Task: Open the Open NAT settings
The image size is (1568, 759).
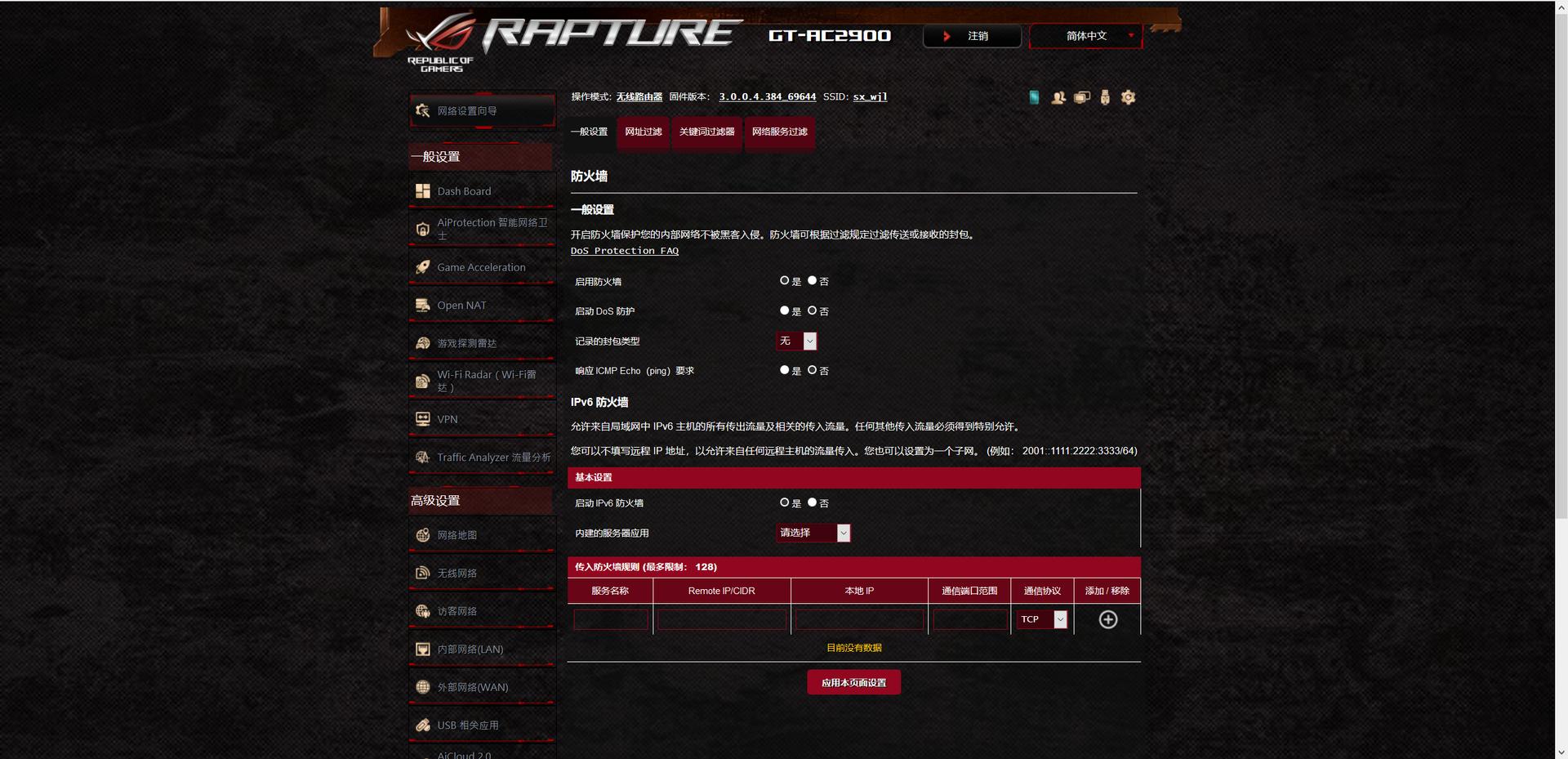Action: 461,305
